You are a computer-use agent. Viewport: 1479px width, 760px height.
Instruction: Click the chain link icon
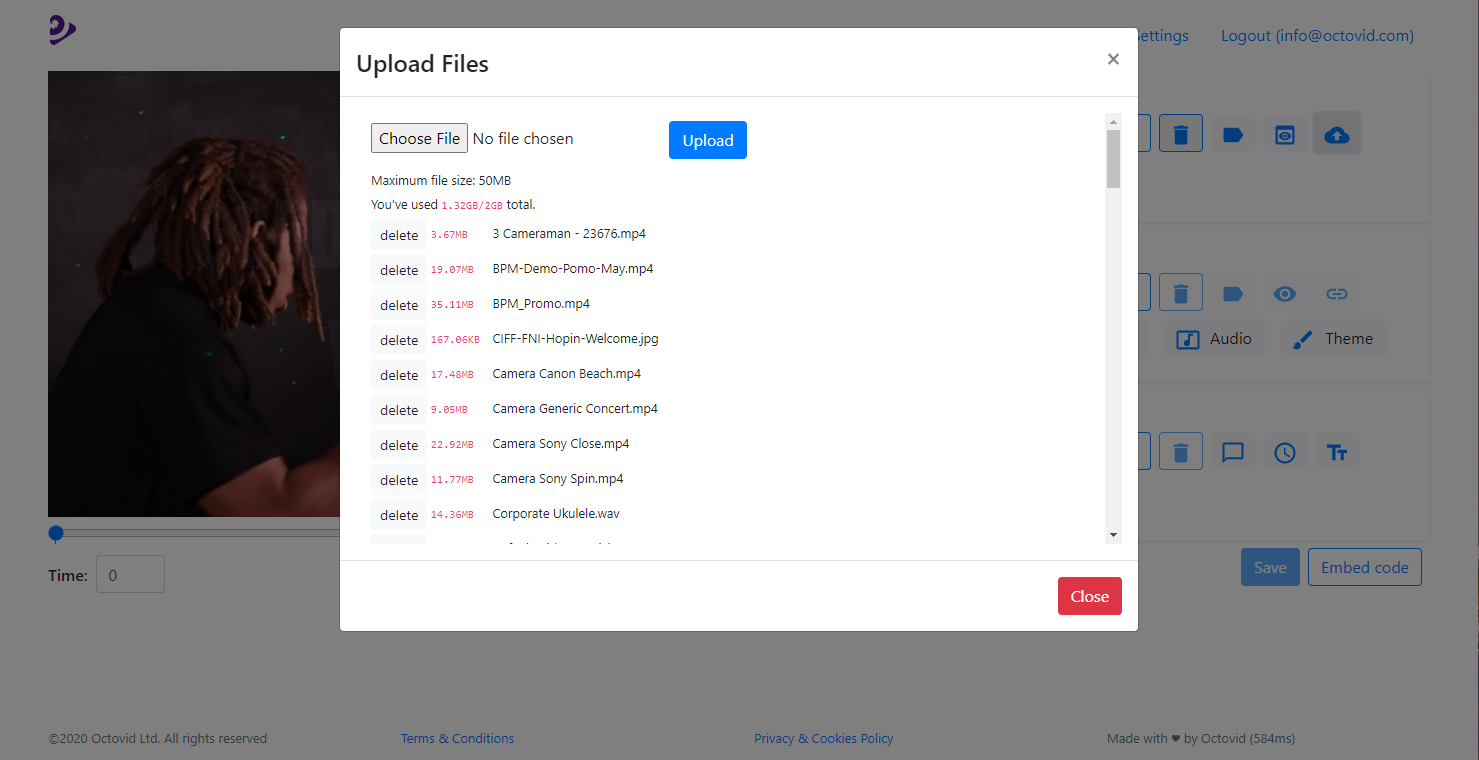pos(1337,293)
